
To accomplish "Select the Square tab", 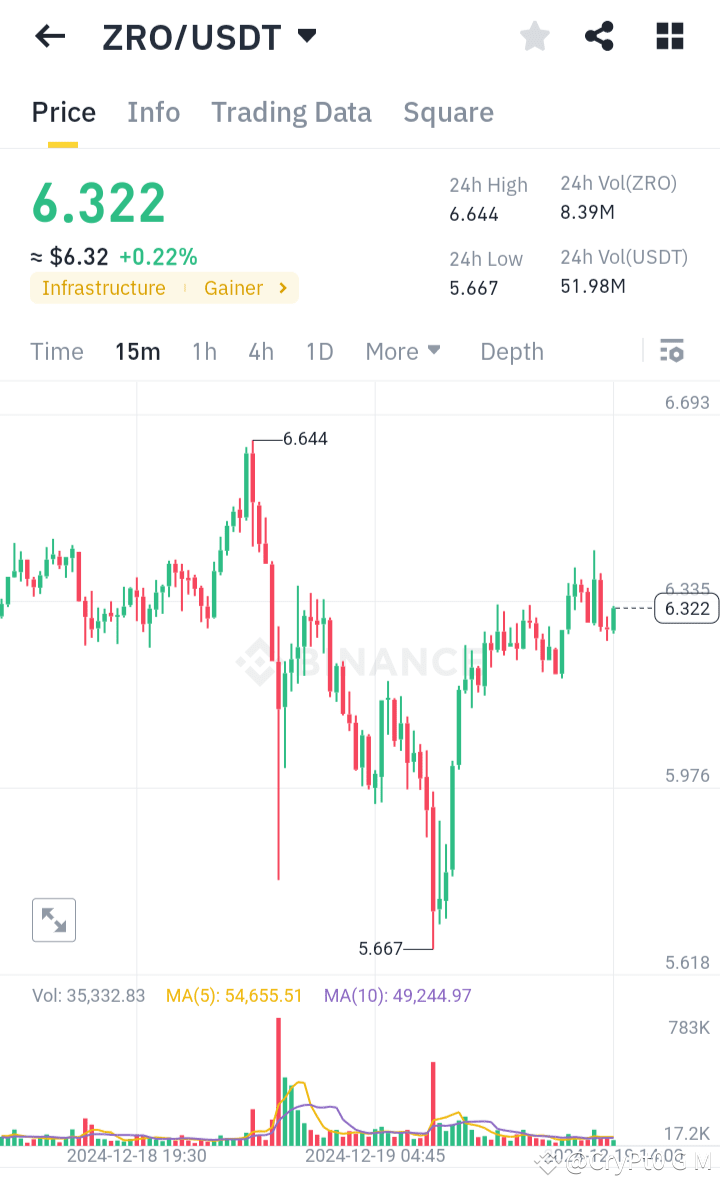I will (x=448, y=112).
